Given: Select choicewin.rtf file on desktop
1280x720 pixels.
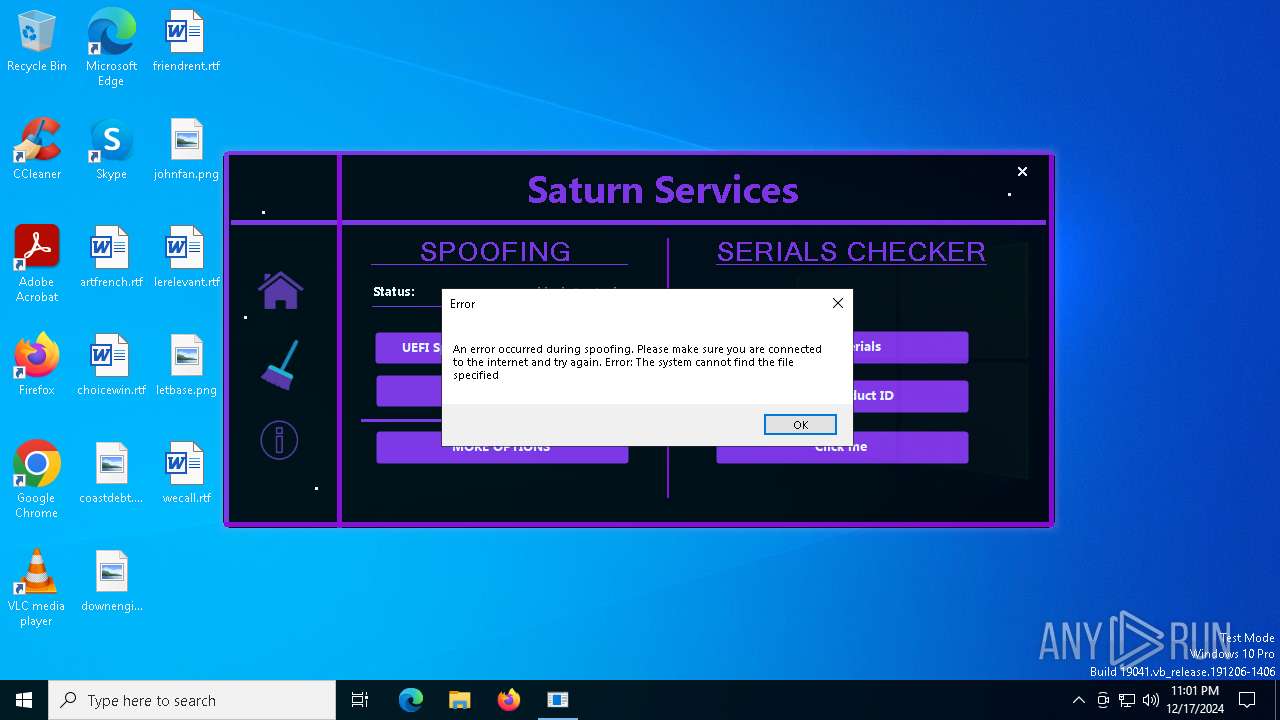Looking at the screenshot, I should (x=111, y=366).
